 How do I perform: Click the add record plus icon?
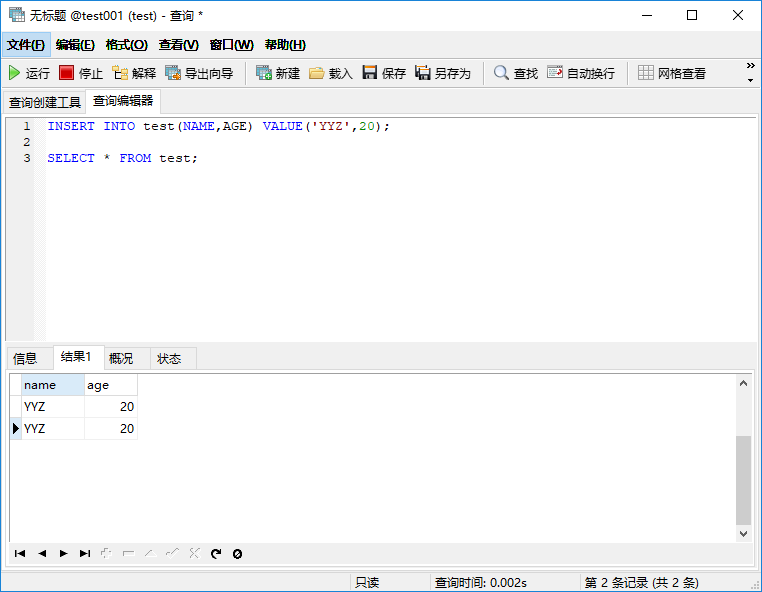[106, 553]
